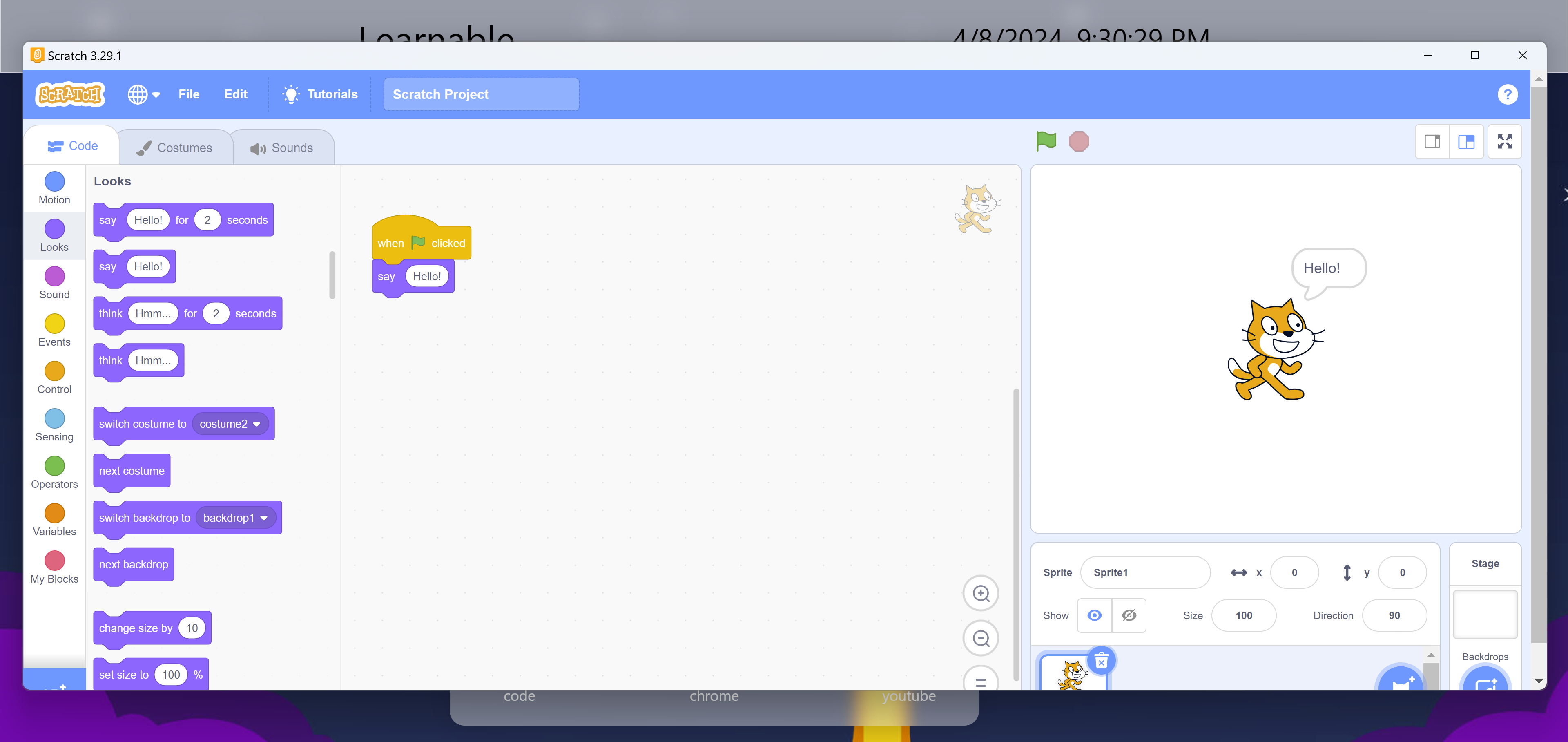Select the Operators green category circle
This screenshot has width=1568, height=742.
54,466
